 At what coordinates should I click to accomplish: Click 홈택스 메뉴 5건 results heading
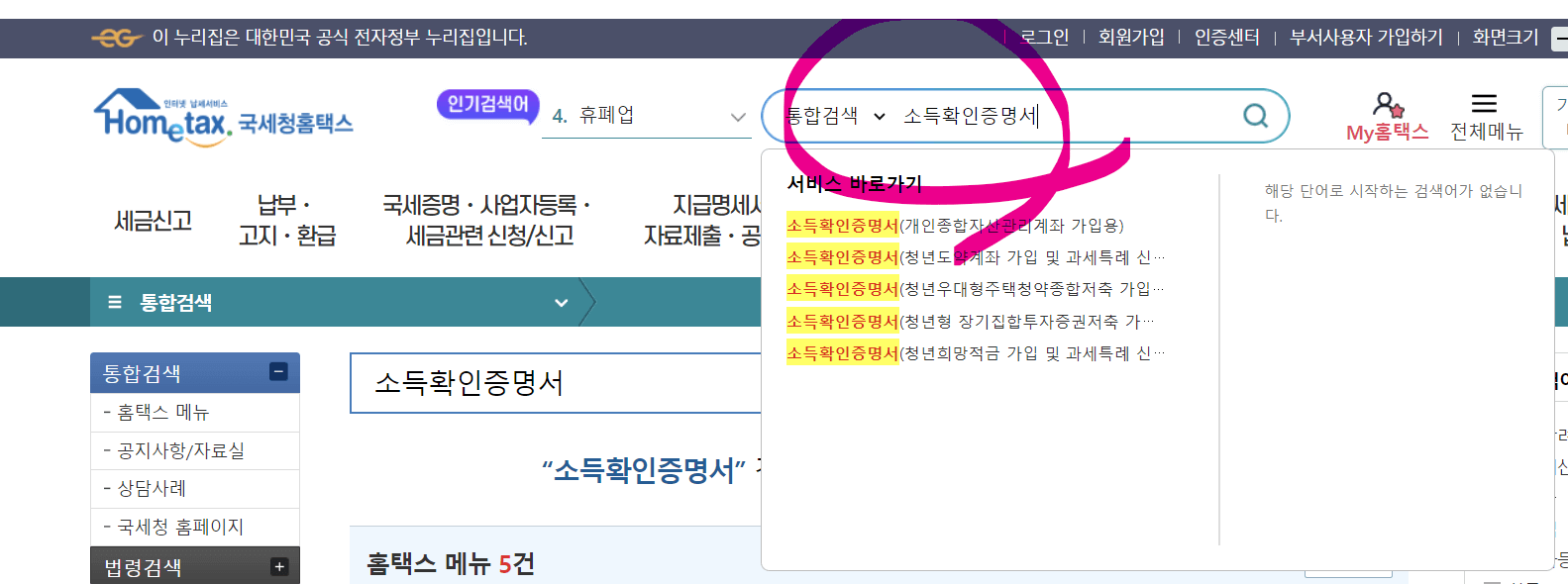451,564
